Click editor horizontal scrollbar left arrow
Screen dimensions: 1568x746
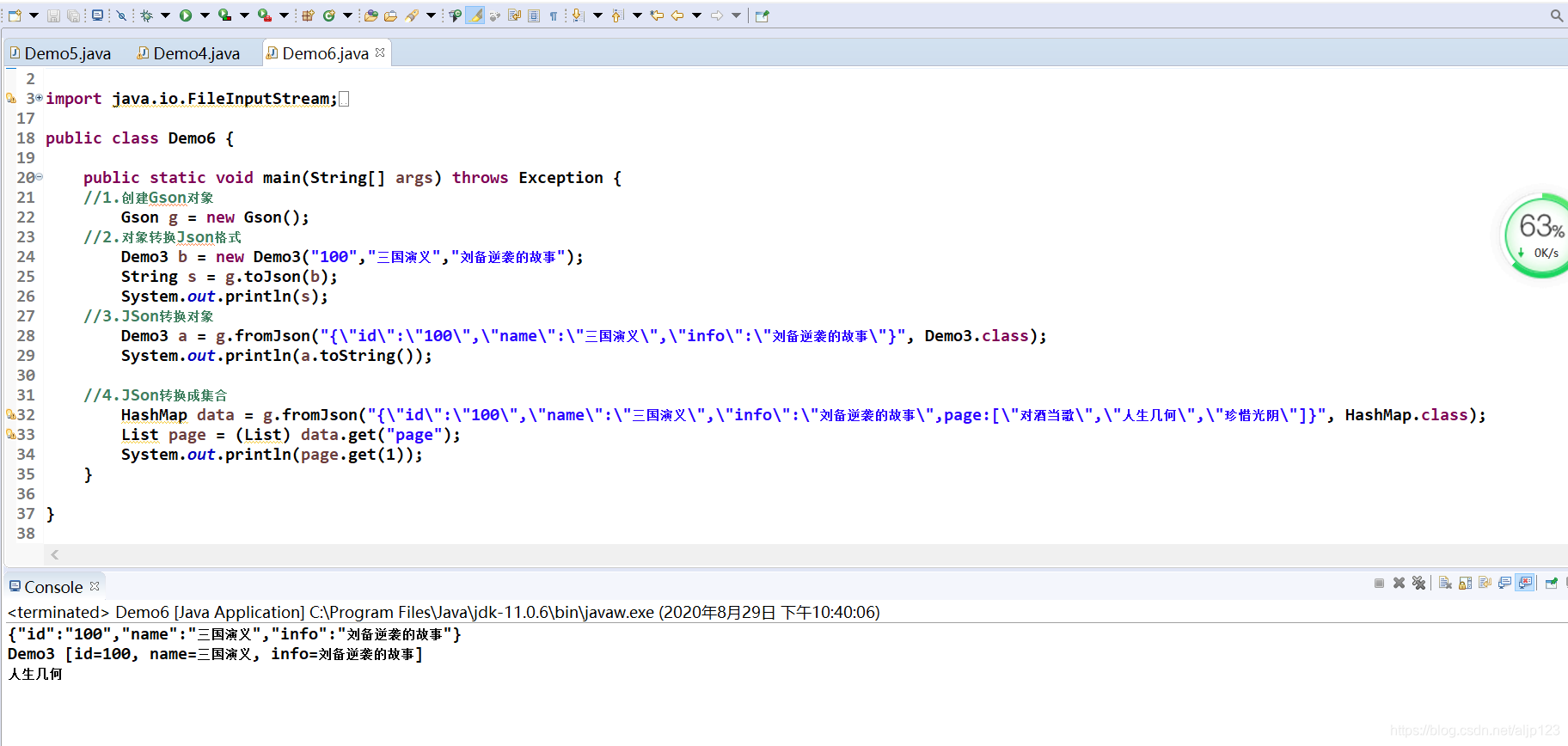54,554
